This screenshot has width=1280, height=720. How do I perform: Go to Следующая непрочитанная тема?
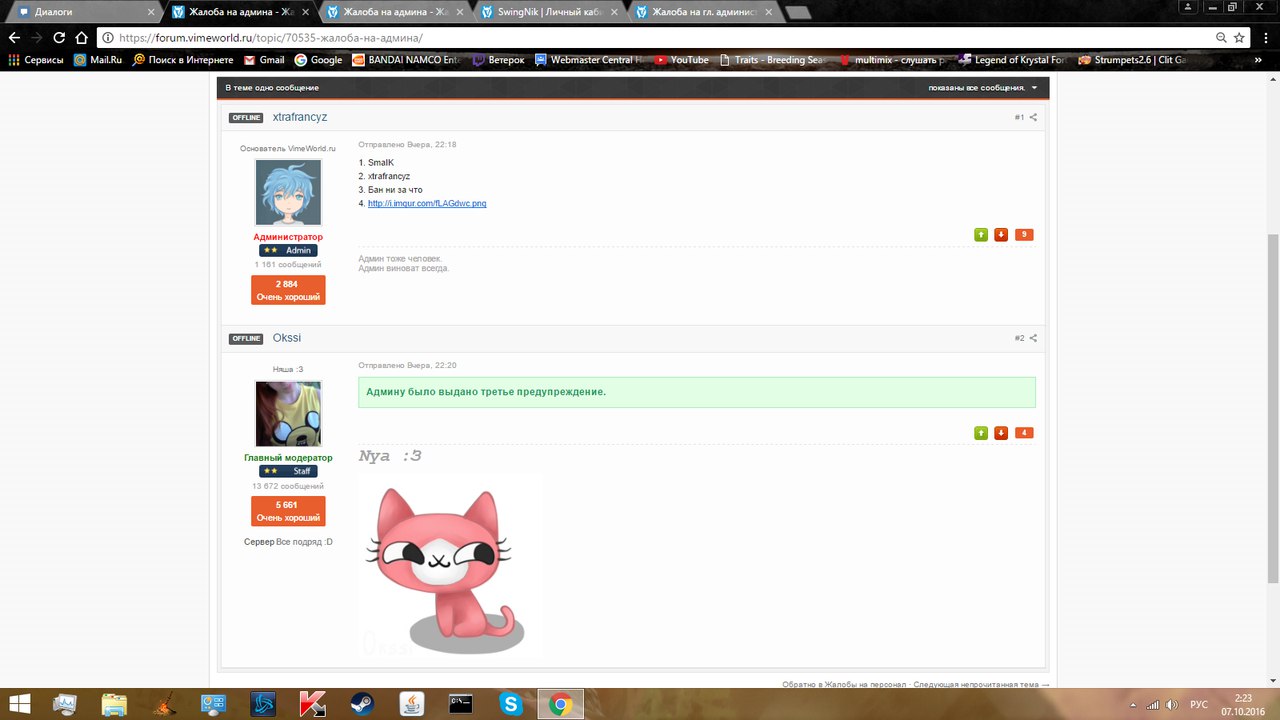pyautogui.click(x=981, y=685)
